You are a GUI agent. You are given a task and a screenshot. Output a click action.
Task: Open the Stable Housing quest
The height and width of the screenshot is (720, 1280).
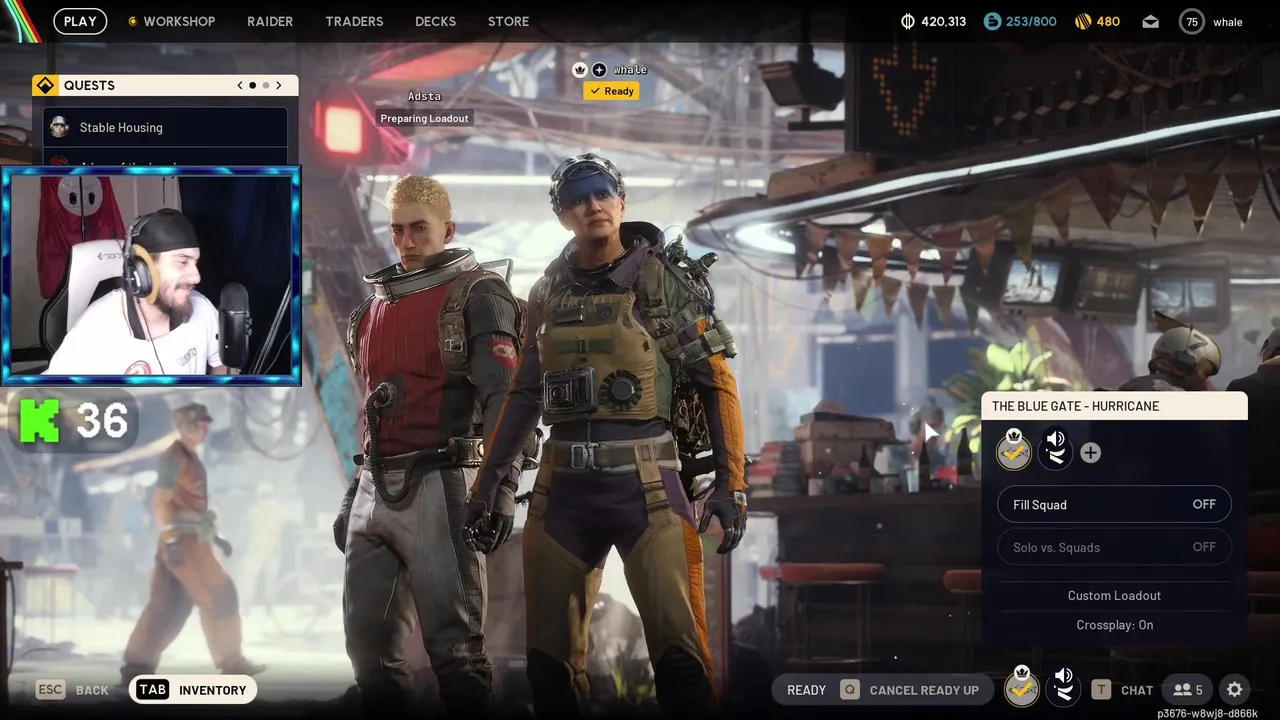tap(166, 127)
